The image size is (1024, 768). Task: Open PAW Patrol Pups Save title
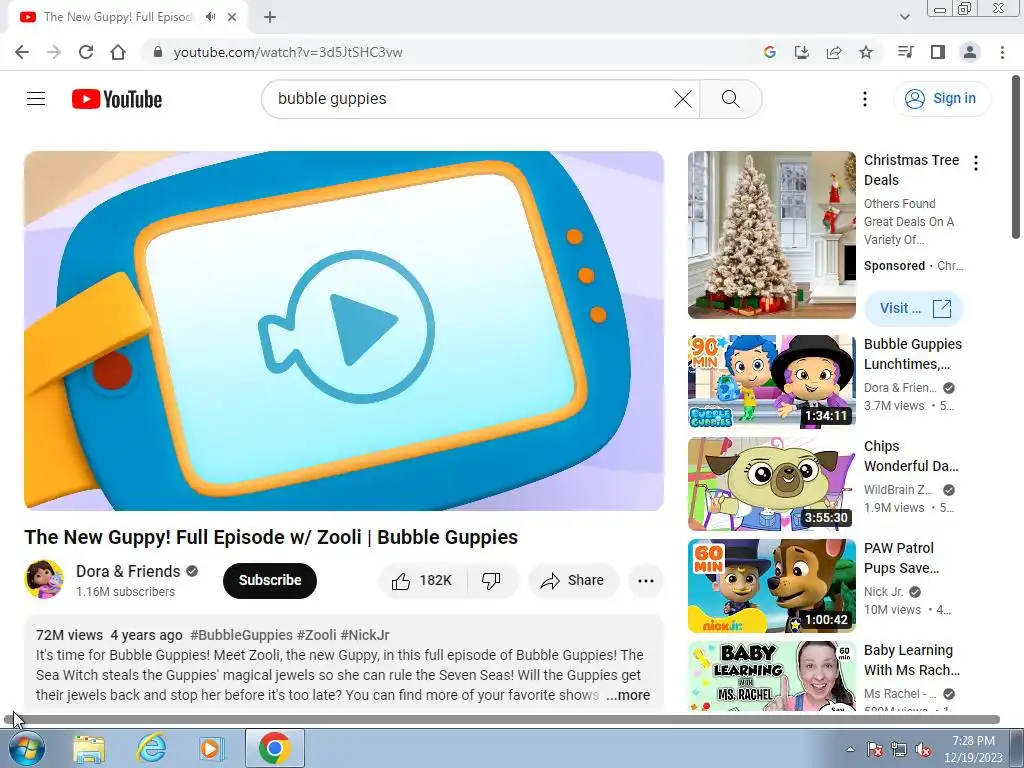901,558
